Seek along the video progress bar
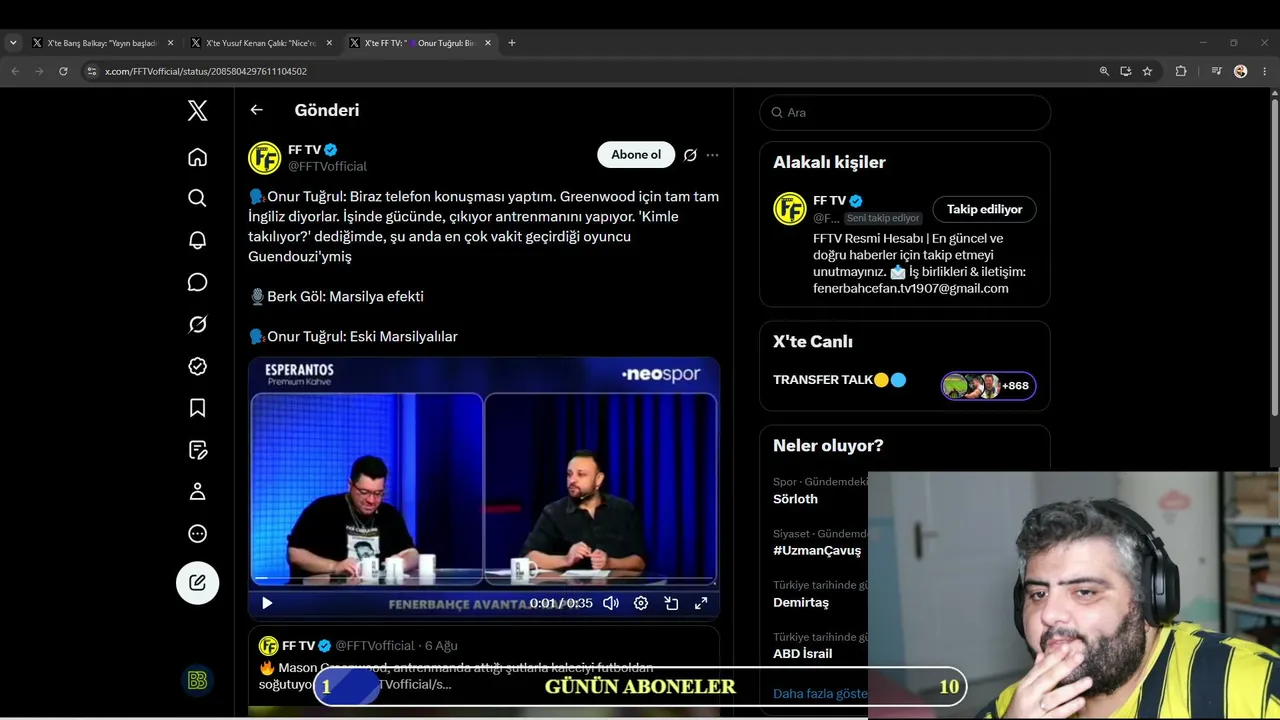Screen dimensions: 1280x720 click(484, 580)
